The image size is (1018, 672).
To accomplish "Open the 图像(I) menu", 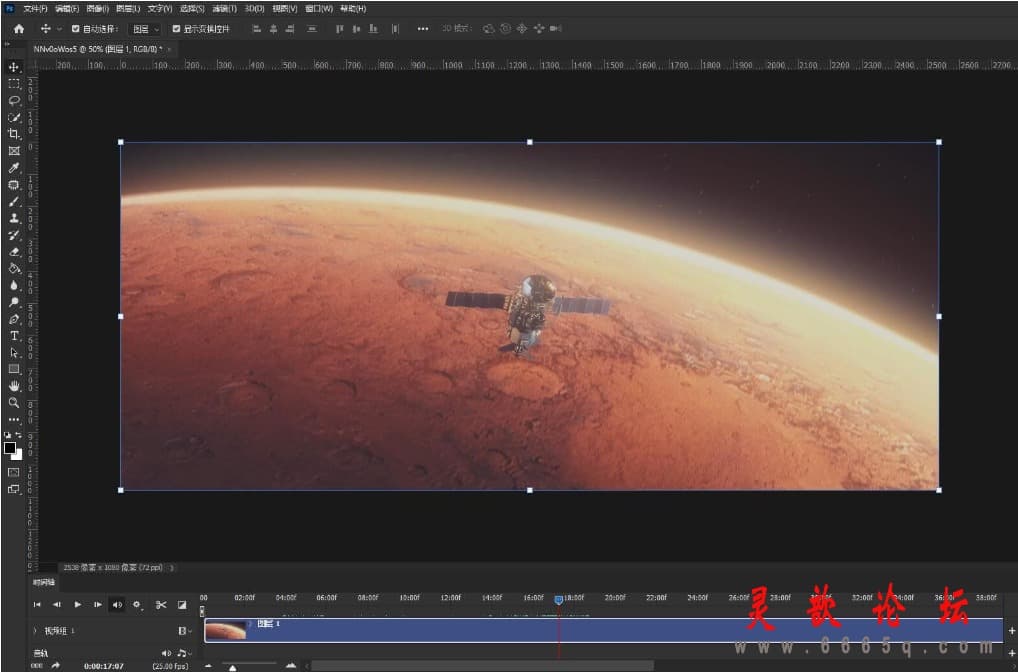I will pyautogui.click(x=97, y=8).
